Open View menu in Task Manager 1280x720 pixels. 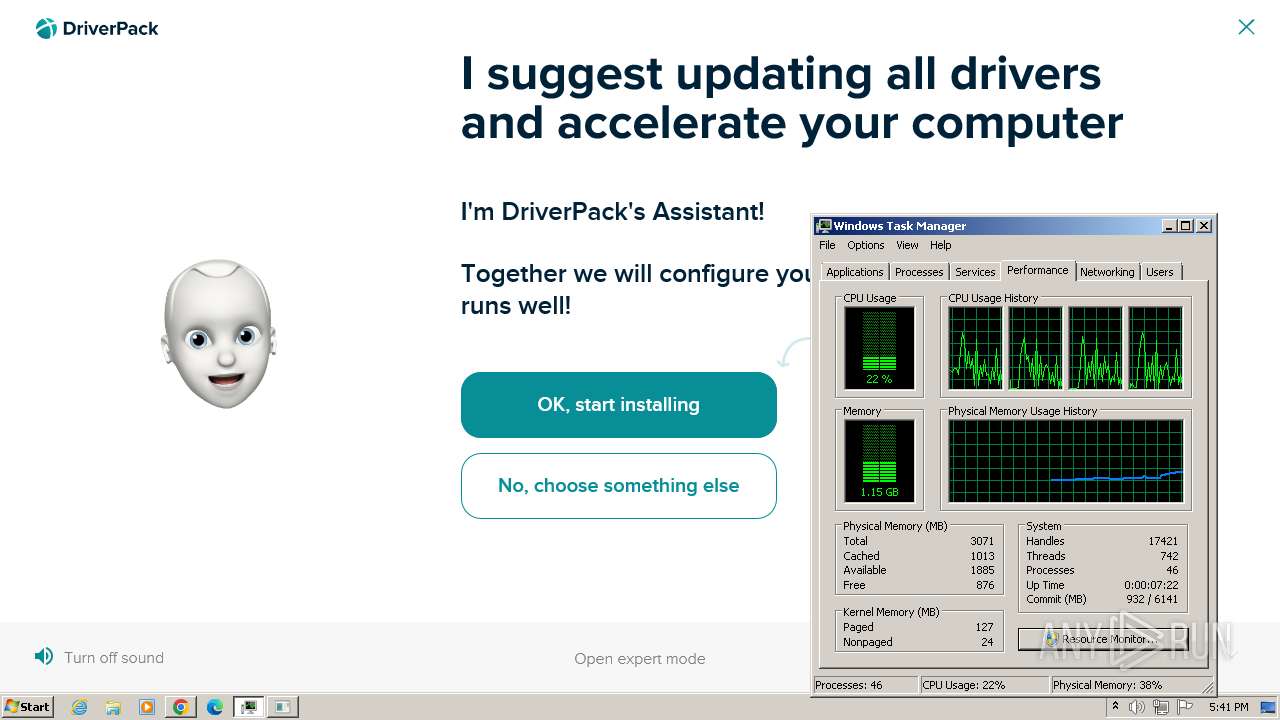[x=907, y=245]
